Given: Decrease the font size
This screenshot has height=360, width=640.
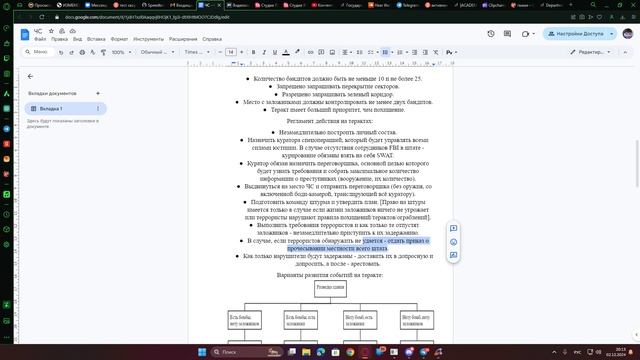Looking at the screenshot, I should [x=220, y=52].
